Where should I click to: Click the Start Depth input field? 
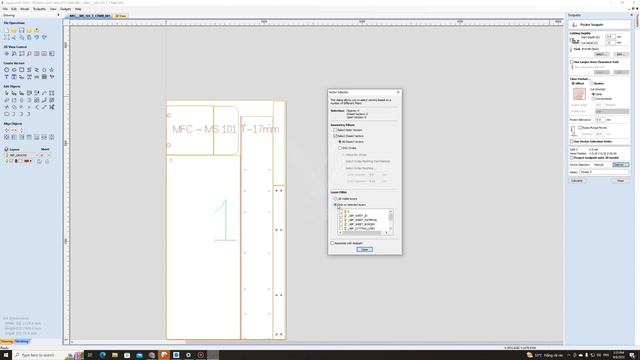tap(610, 37)
